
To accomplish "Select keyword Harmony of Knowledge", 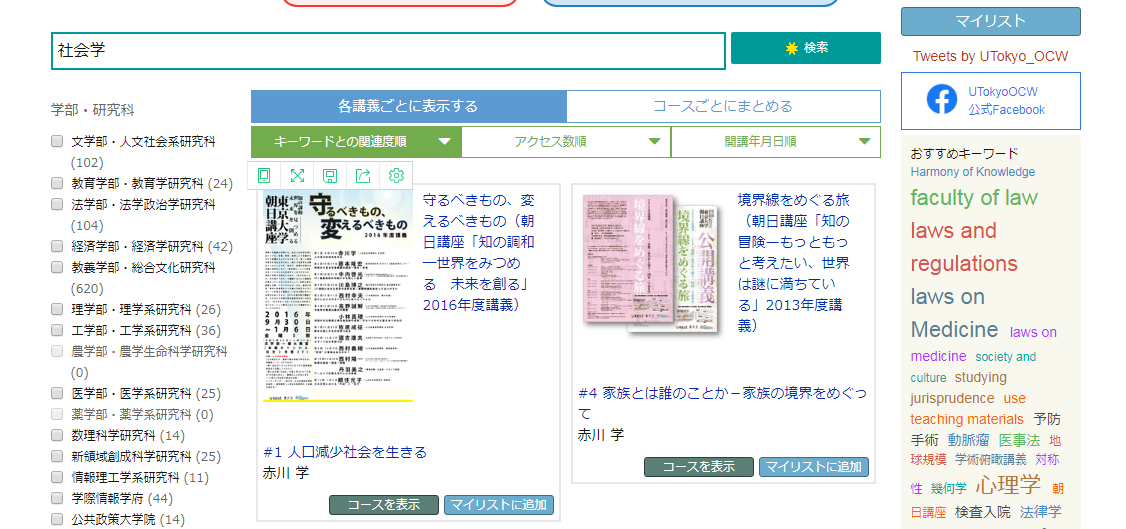I will pos(972,172).
